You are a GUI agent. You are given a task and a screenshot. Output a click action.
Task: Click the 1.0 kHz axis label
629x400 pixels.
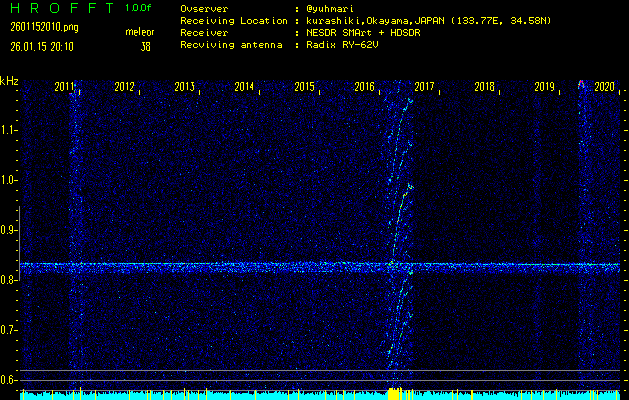9,181
